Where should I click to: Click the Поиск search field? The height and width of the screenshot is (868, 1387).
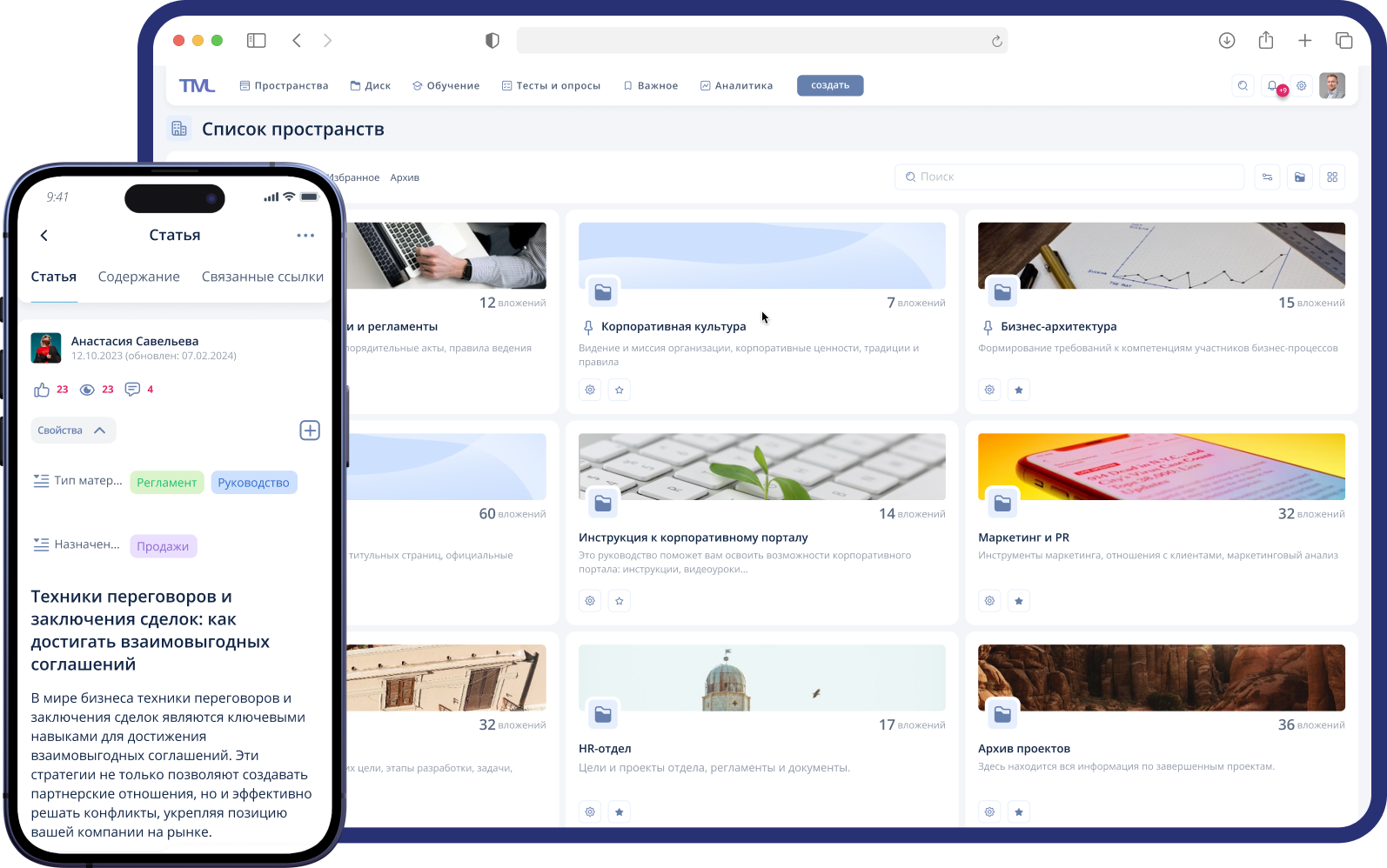[x=1070, y=177]
